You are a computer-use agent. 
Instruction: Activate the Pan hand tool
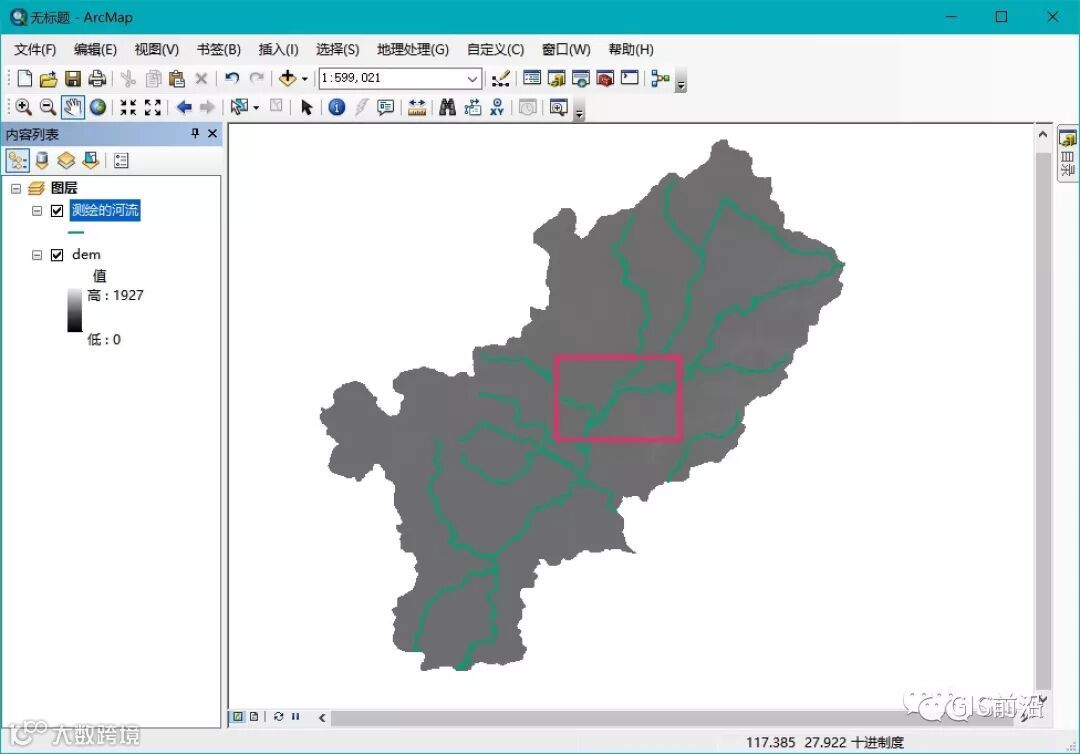72,107
